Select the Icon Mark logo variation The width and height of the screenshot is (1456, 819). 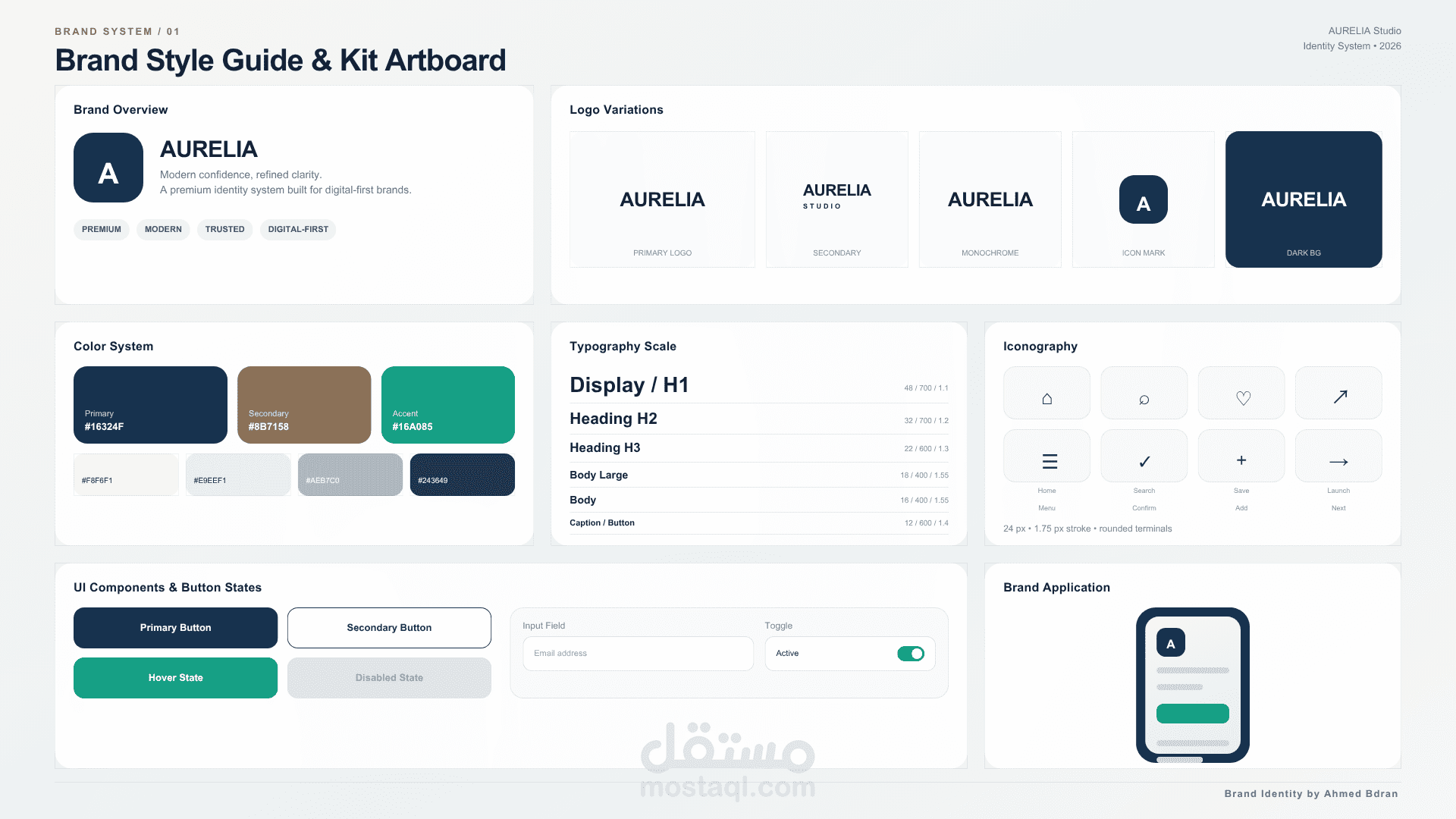coord(1143,199)
